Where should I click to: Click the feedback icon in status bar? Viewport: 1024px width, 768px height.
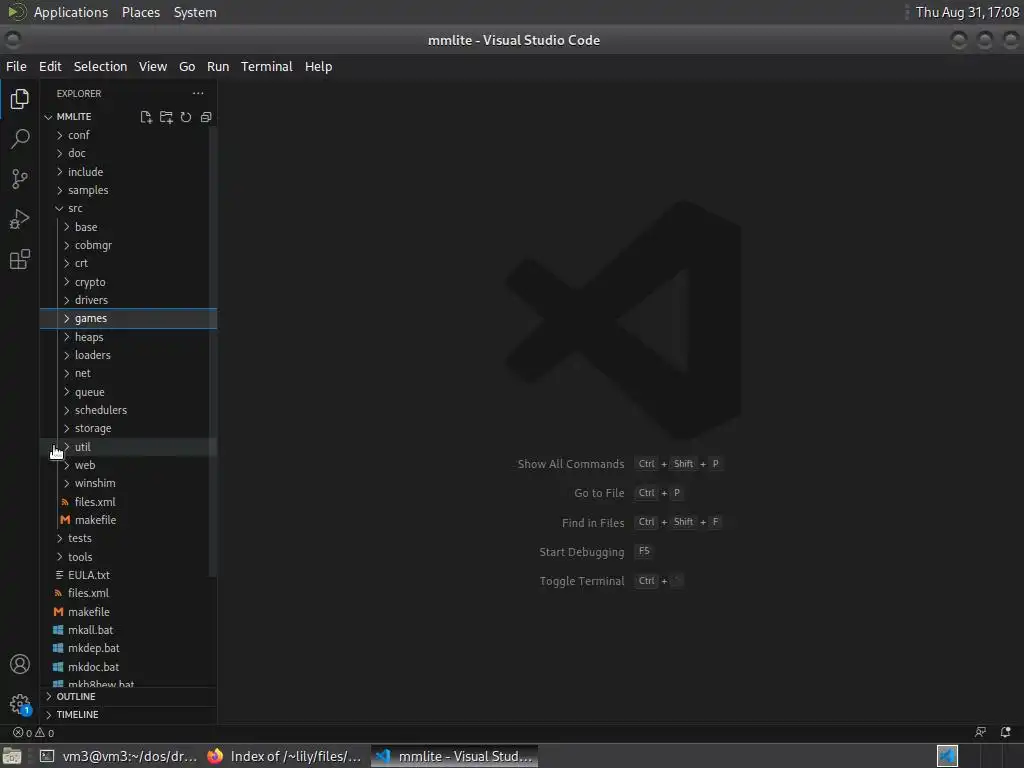point(980,732)
